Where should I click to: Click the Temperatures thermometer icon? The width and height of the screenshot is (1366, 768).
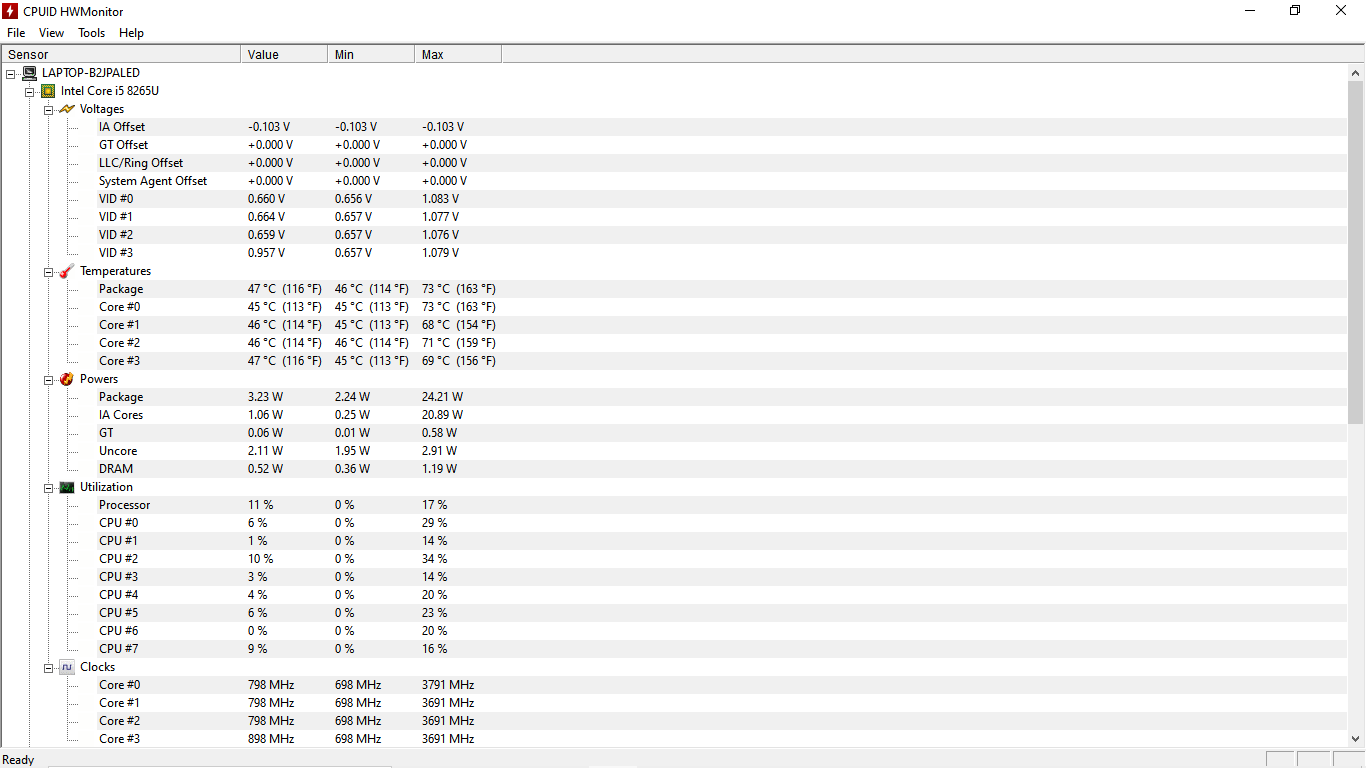(x=67, y=271)
